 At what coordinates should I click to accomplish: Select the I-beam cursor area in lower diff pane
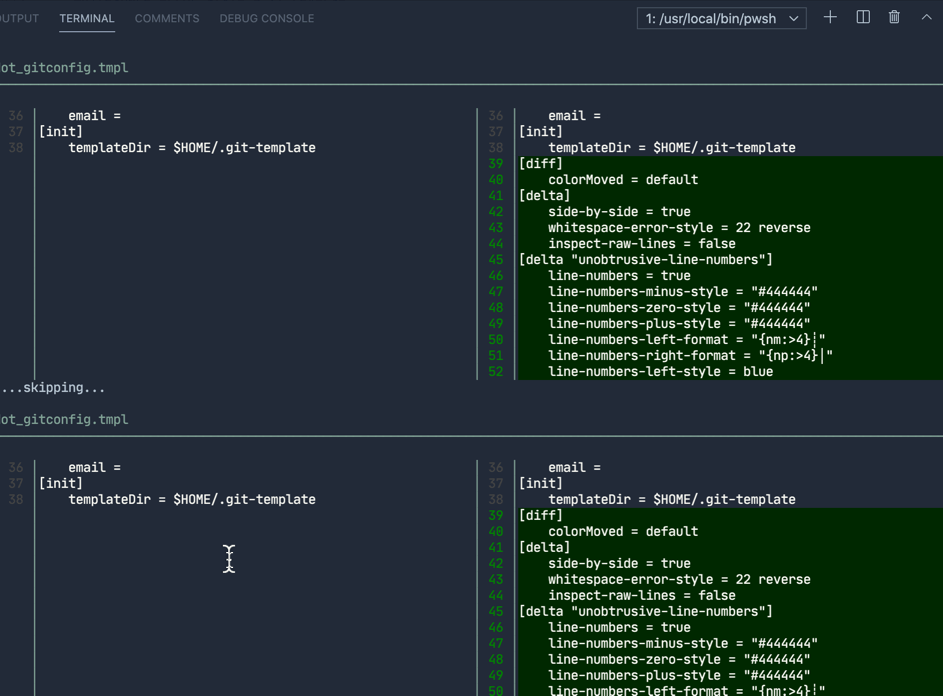click(229, 559)
